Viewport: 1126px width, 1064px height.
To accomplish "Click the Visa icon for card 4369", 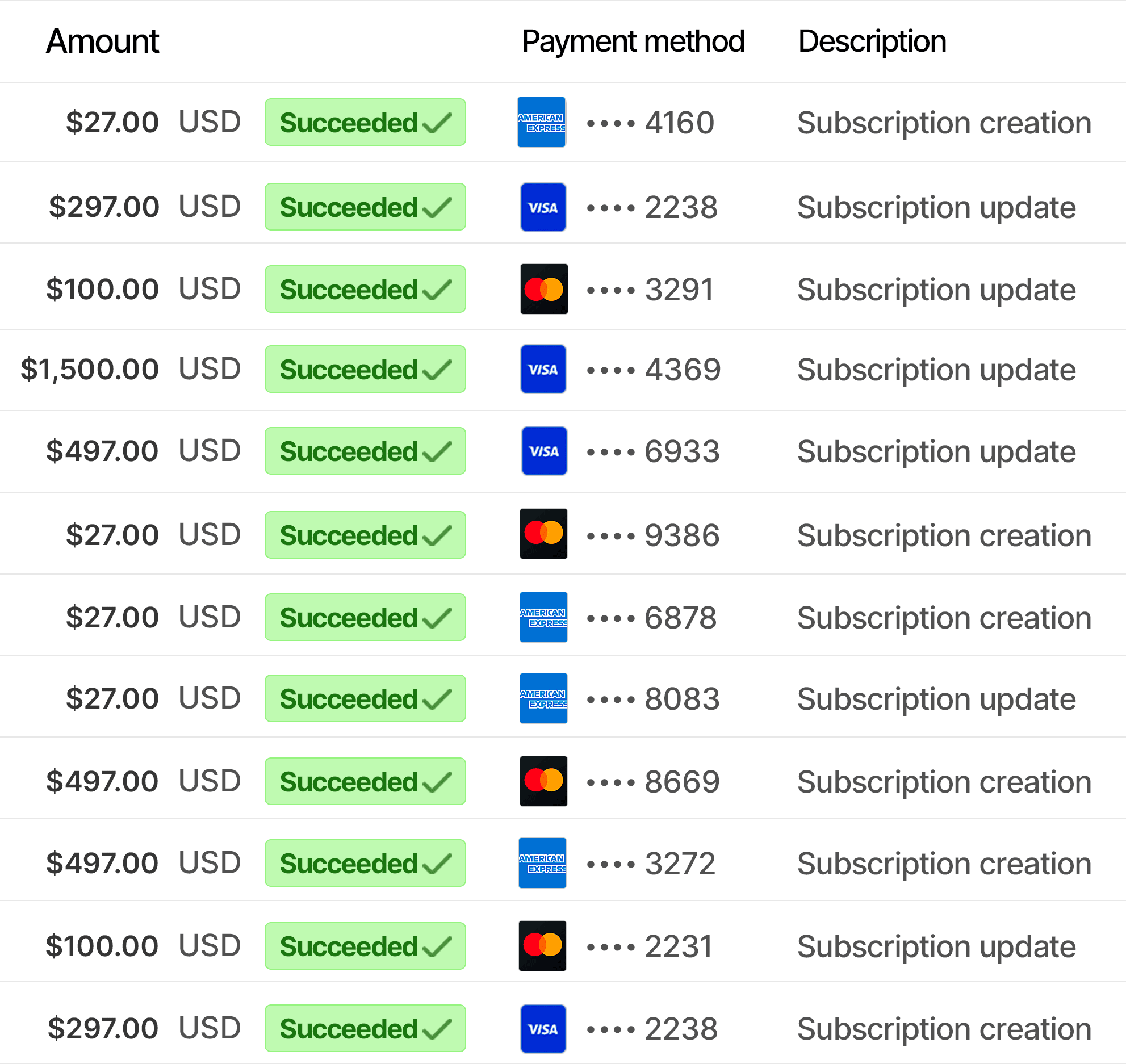I will [543, 369].
